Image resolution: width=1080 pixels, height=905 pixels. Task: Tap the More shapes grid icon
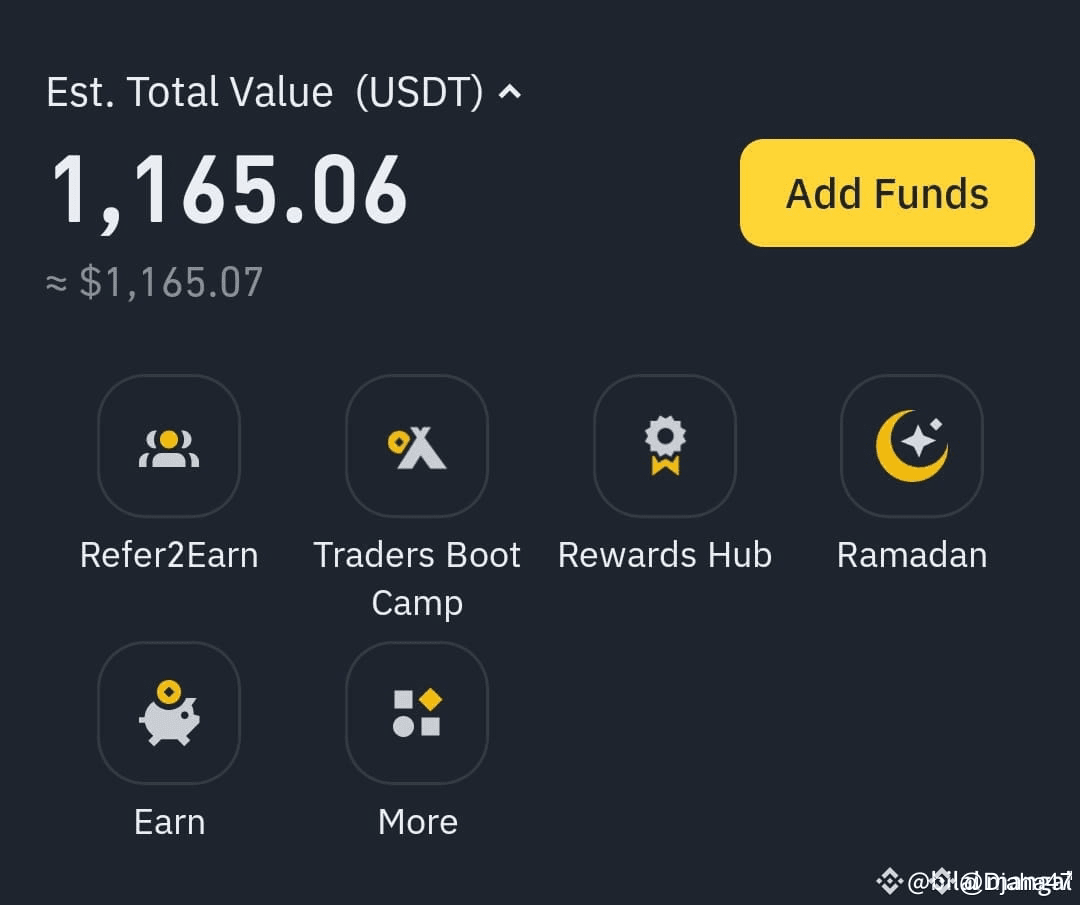pyautogui.click(x=417, y=713)
